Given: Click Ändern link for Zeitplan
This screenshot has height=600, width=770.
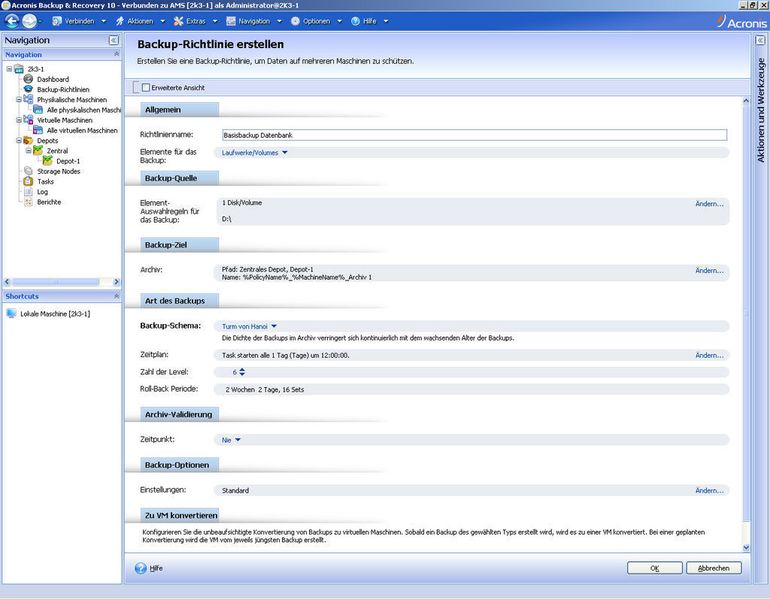Looking at the screenshot, I should [709, 355].
